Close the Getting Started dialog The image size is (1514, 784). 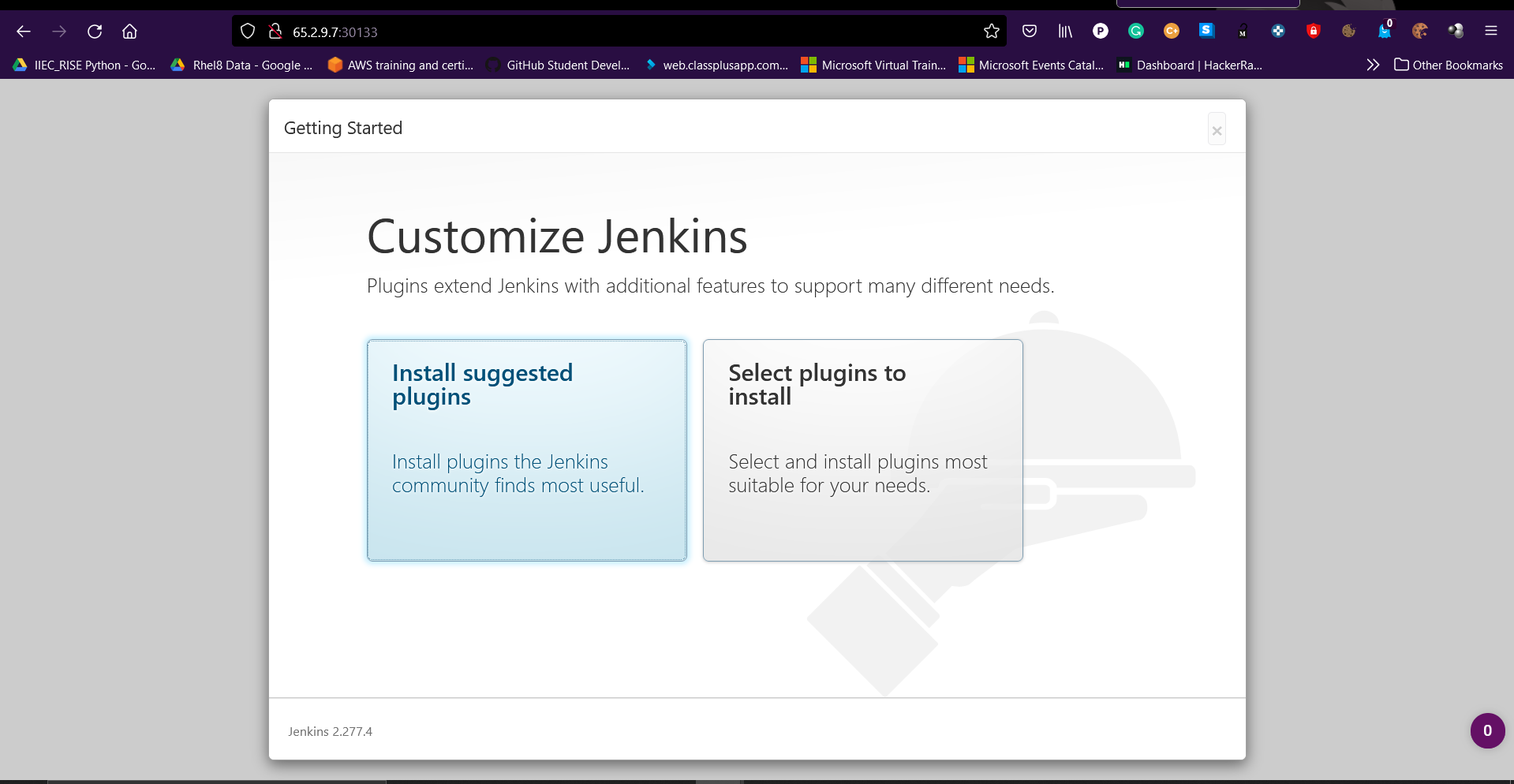pyautogui.click(x=1217, y=130)
